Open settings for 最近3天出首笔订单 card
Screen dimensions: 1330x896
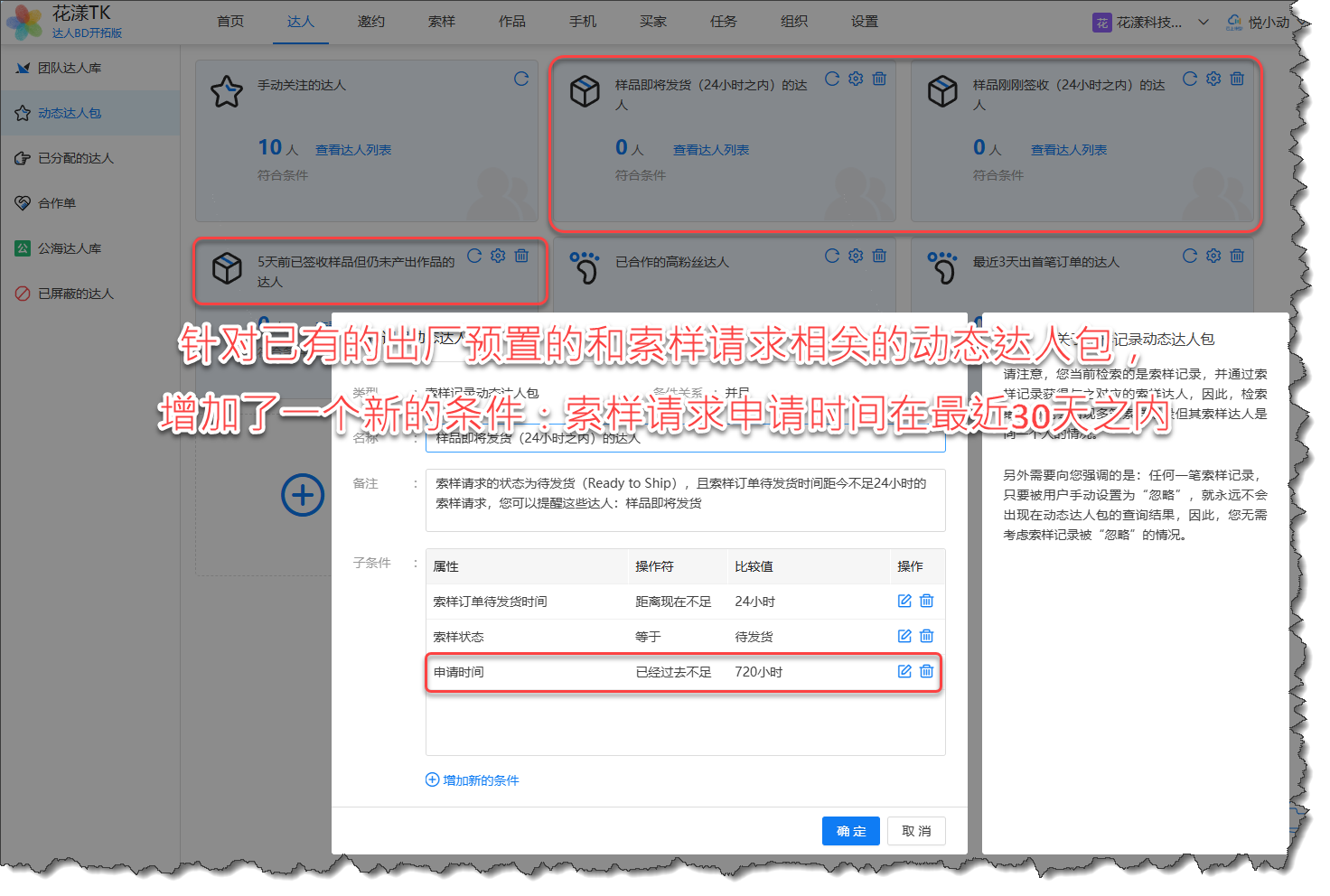pyautogui.click(x=1213, y=257)
